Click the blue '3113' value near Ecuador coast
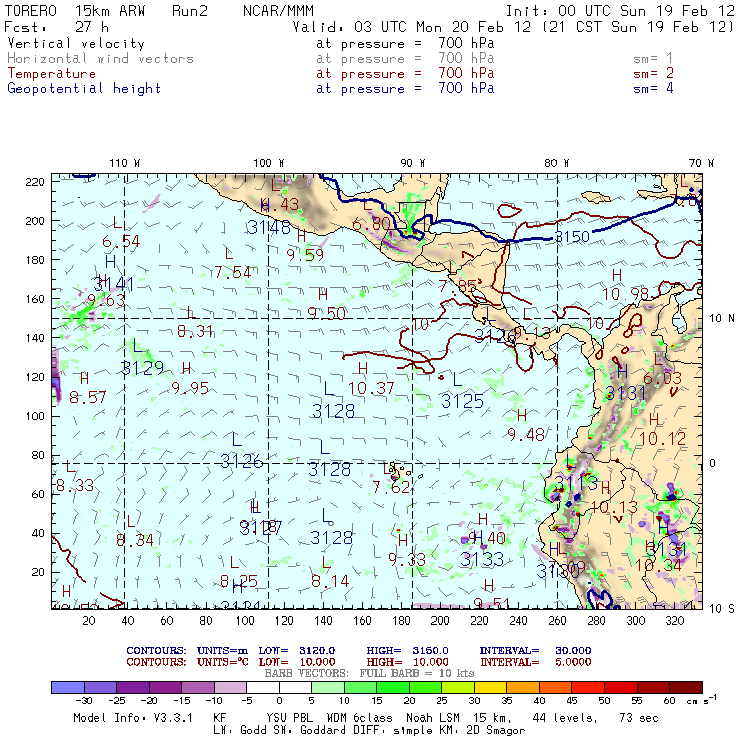 [x=576, y=482]
